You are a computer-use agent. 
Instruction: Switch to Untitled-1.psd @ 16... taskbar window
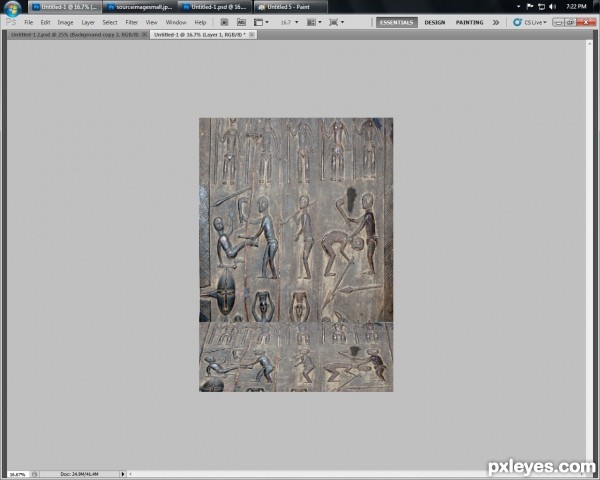click(215, 7)
